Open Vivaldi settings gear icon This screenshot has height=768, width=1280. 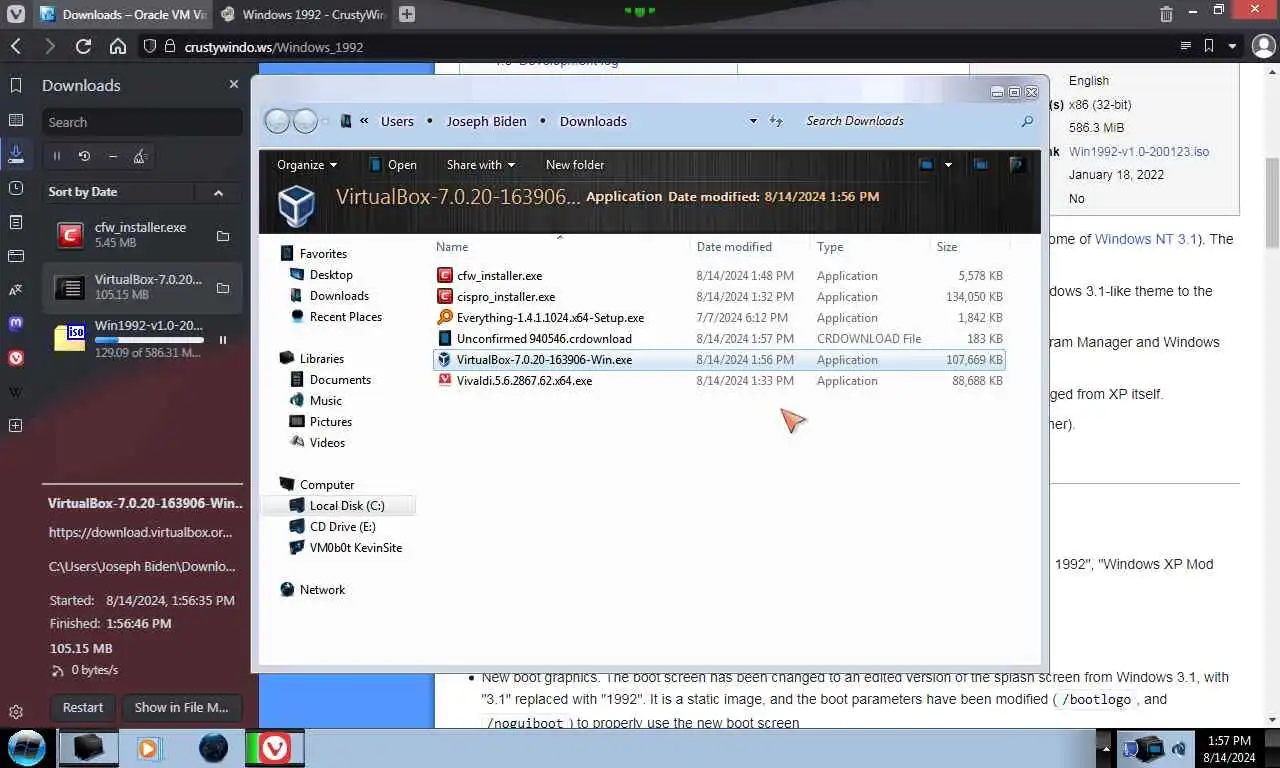[16, 713]
